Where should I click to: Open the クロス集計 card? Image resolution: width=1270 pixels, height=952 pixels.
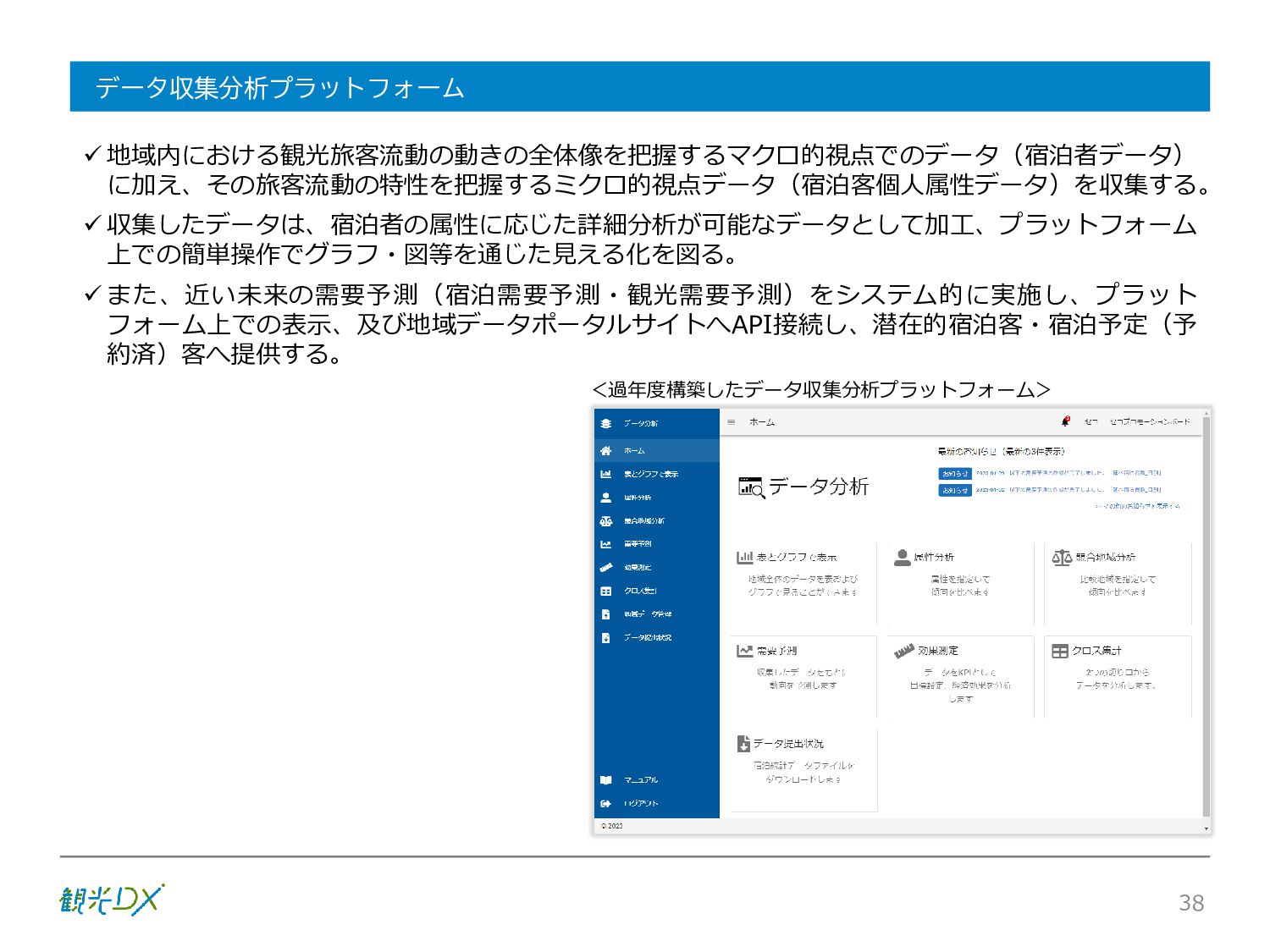point(1118,677)
